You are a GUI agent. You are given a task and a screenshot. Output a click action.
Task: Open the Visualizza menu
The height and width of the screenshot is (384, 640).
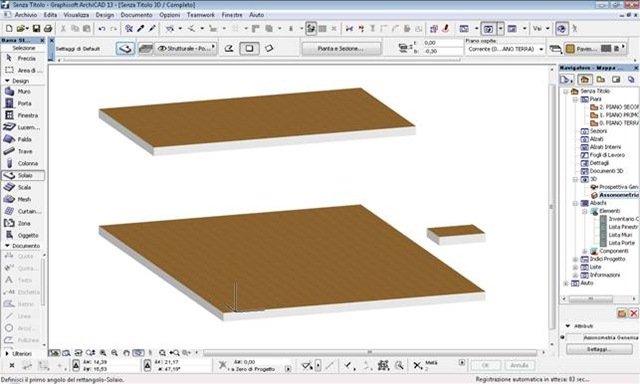pos(76,15)
